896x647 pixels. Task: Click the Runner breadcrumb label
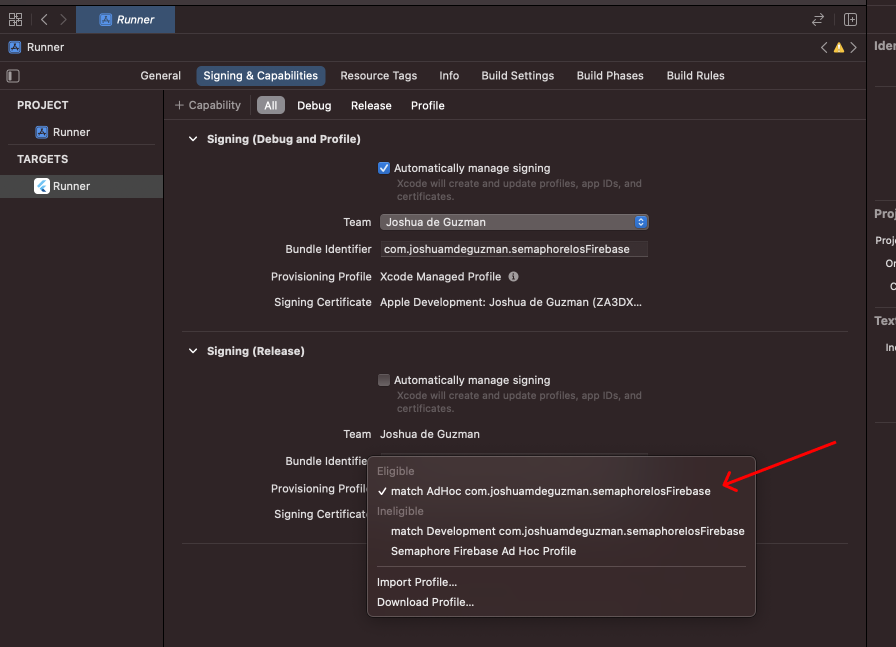46,47
